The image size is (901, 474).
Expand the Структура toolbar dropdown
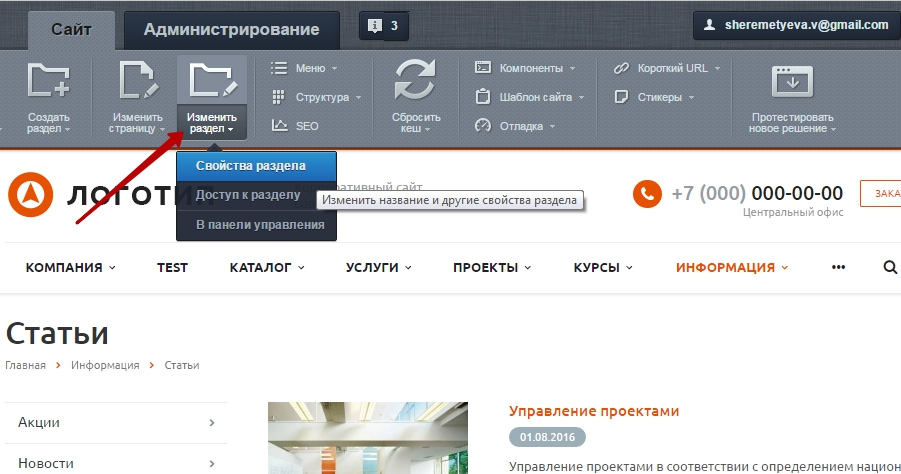click(x=314, y=97)
